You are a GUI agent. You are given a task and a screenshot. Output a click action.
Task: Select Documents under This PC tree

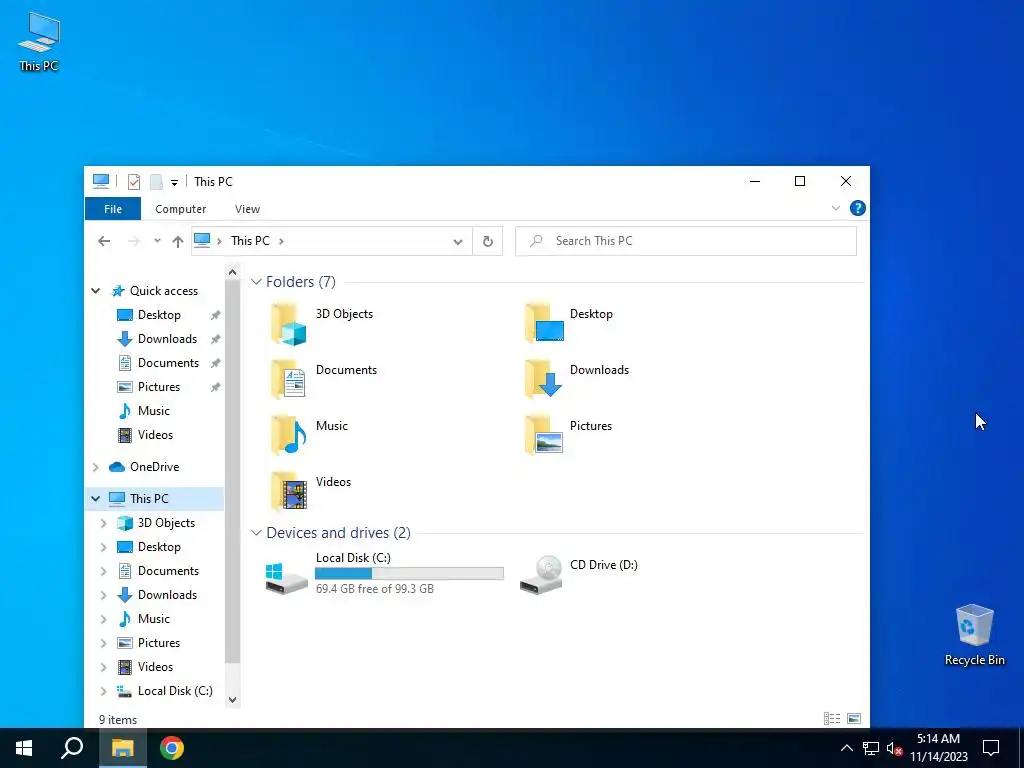click(168, 571)
